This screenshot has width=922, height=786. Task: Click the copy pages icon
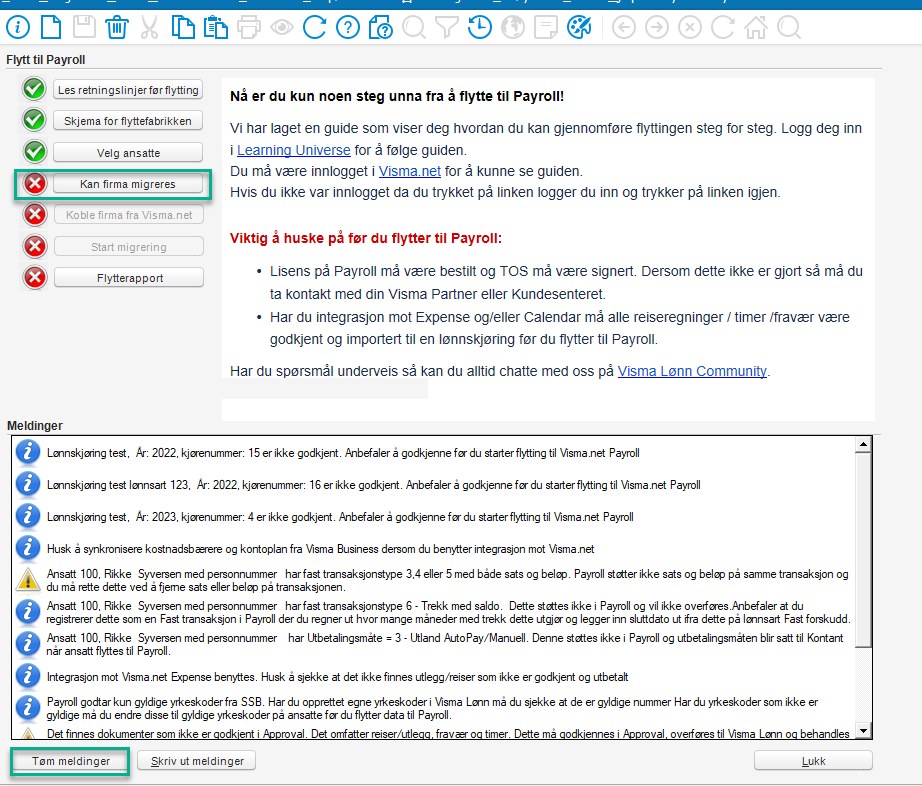point(183,27)
